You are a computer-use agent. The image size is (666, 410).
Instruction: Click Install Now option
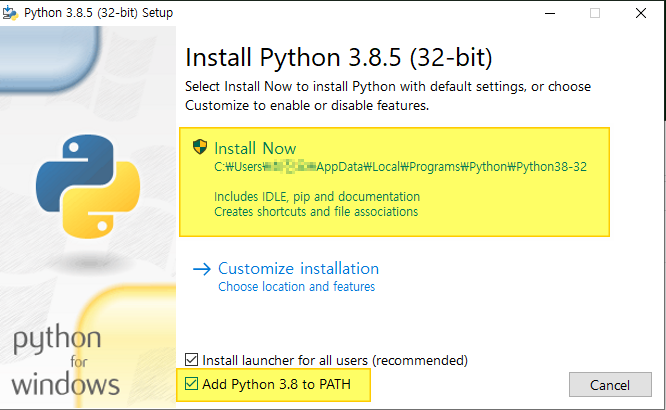pos(394,182)
